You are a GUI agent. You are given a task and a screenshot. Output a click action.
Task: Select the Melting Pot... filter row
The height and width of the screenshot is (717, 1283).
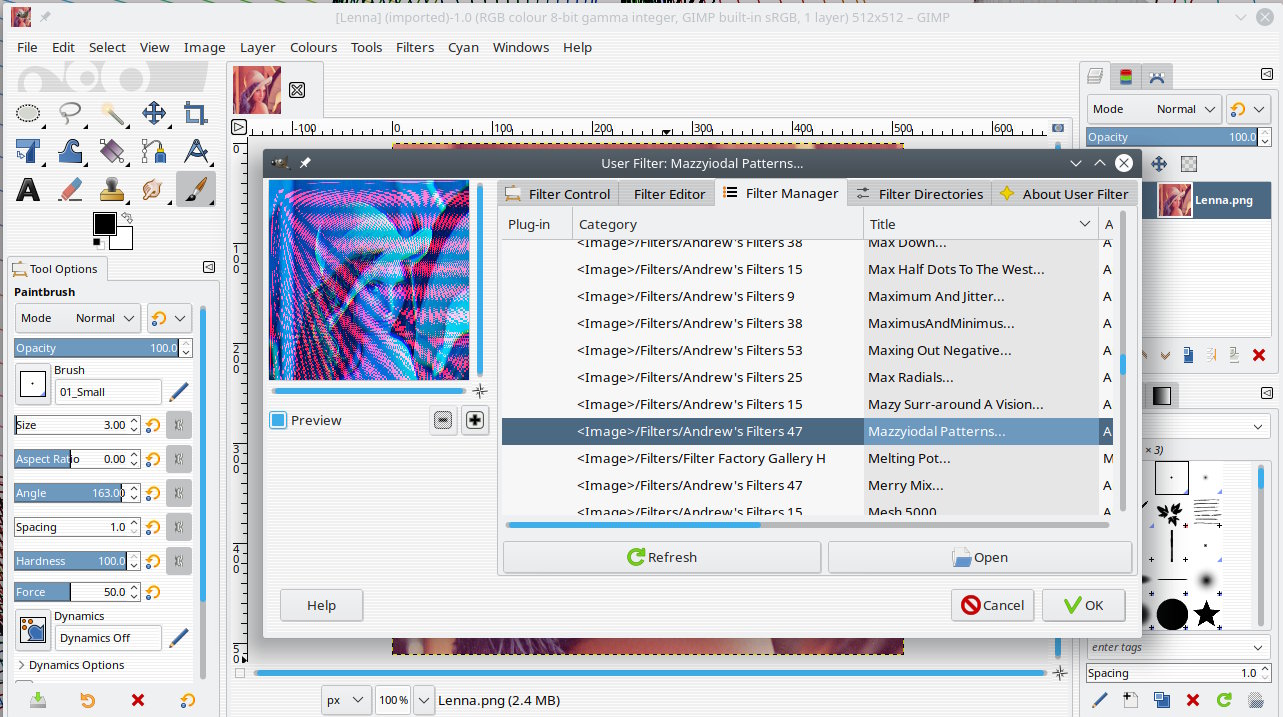pyautogui.click(x=807, y=458)
